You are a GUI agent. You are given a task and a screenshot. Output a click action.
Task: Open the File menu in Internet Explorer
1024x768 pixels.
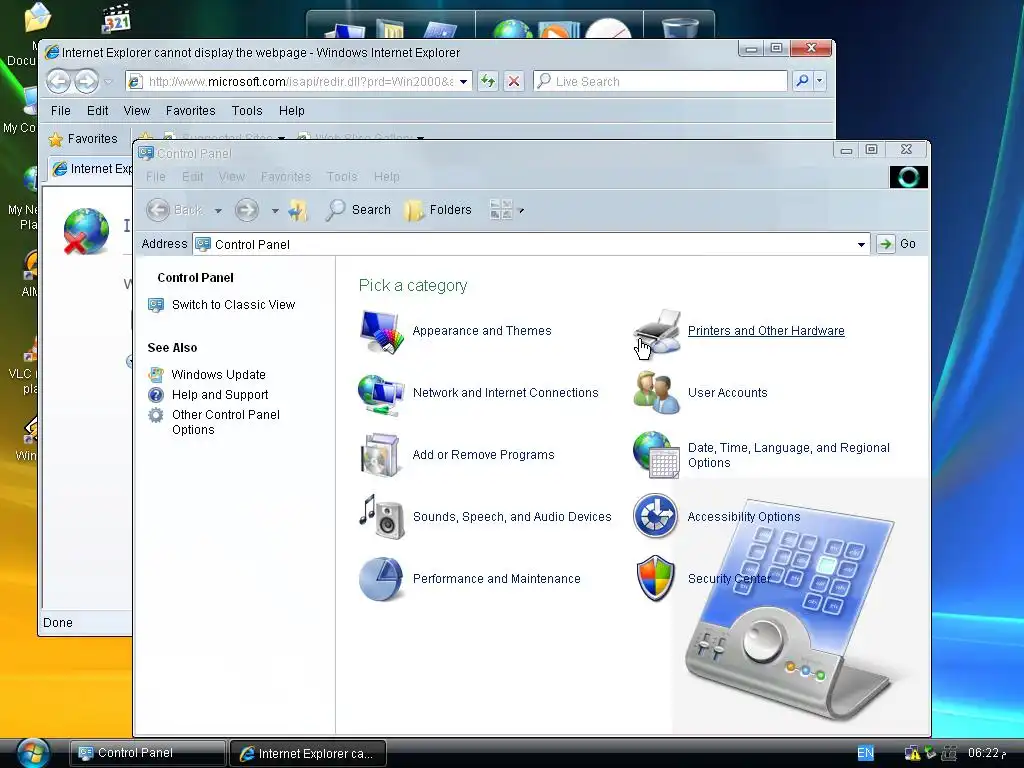[61, 111]
